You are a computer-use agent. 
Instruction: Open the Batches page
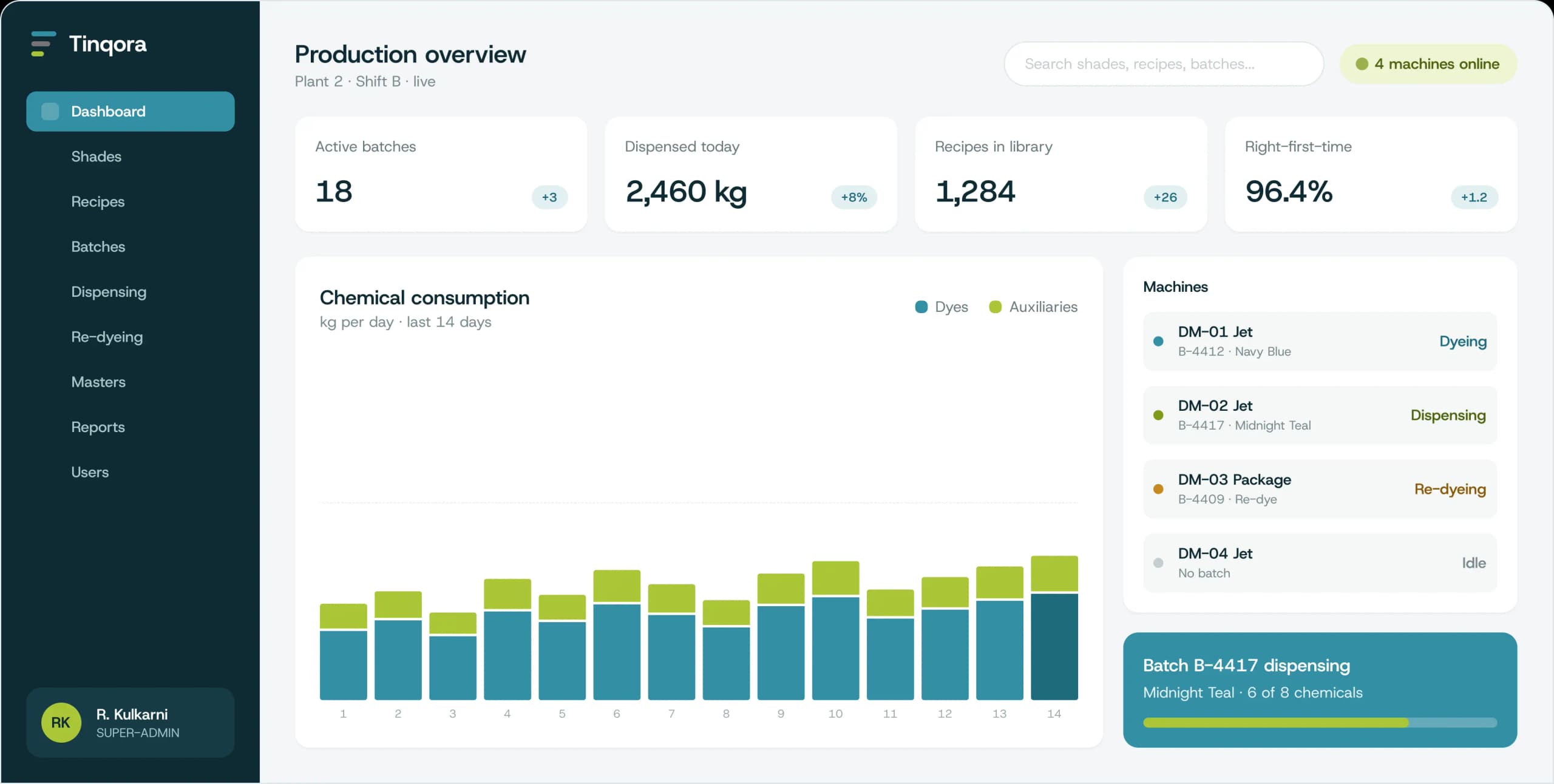click(x=98, y=247)
